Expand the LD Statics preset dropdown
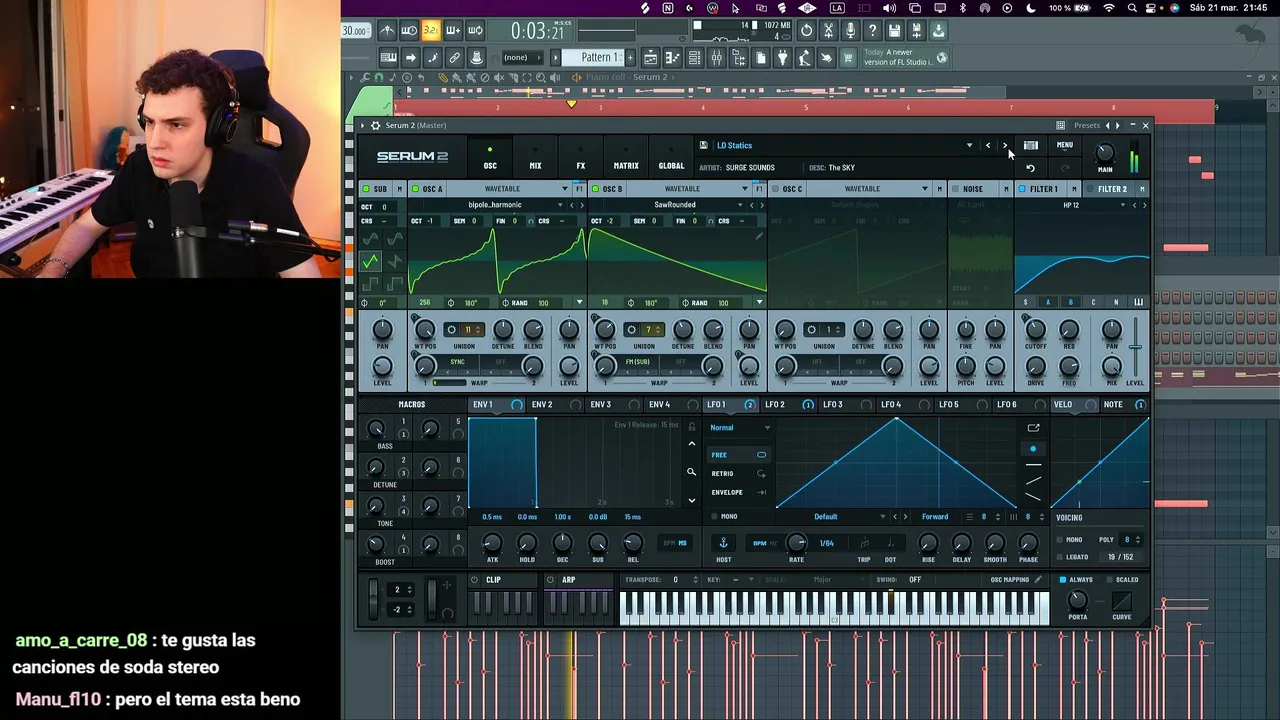Image resolution: width=1280 pixels, height=720 pixels. pyautogui.click(x=968, y=146)
